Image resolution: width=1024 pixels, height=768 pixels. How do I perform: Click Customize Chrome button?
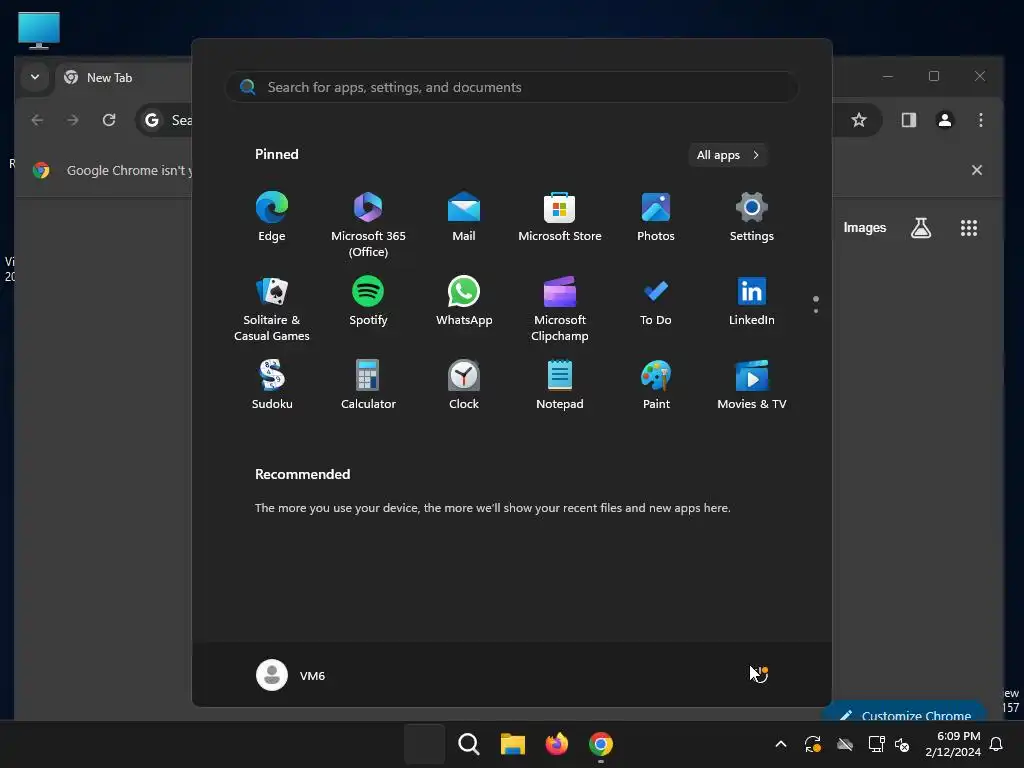click(x=904, y=714)
